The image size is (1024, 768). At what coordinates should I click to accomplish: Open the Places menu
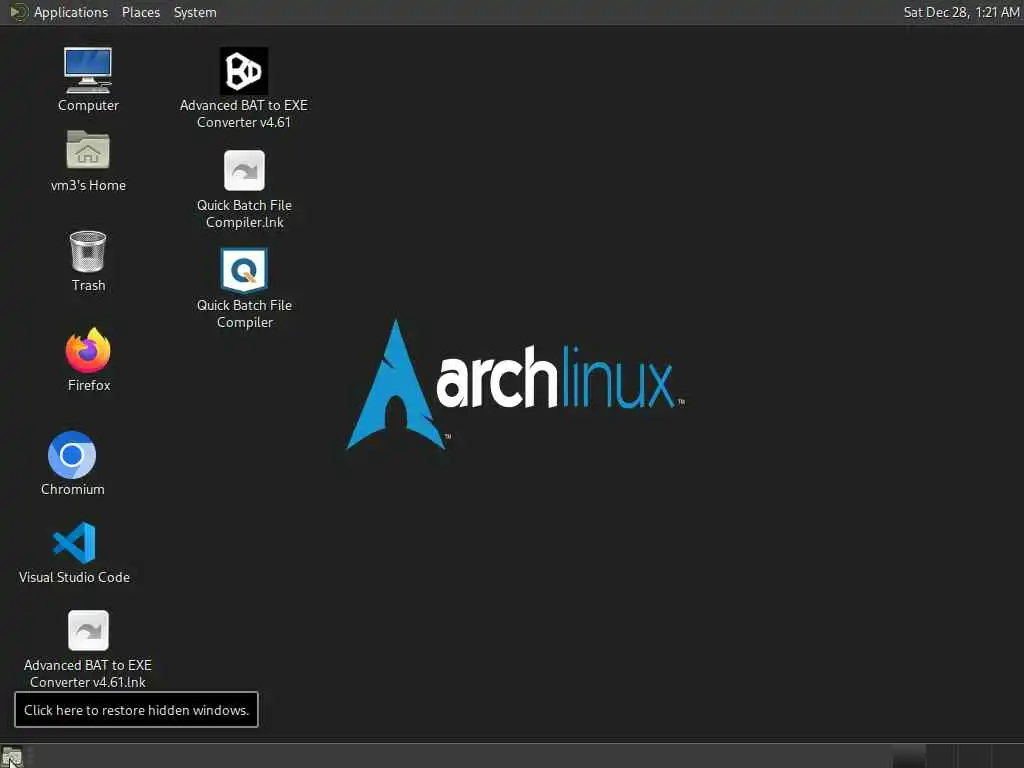click(x=140, y=12)
